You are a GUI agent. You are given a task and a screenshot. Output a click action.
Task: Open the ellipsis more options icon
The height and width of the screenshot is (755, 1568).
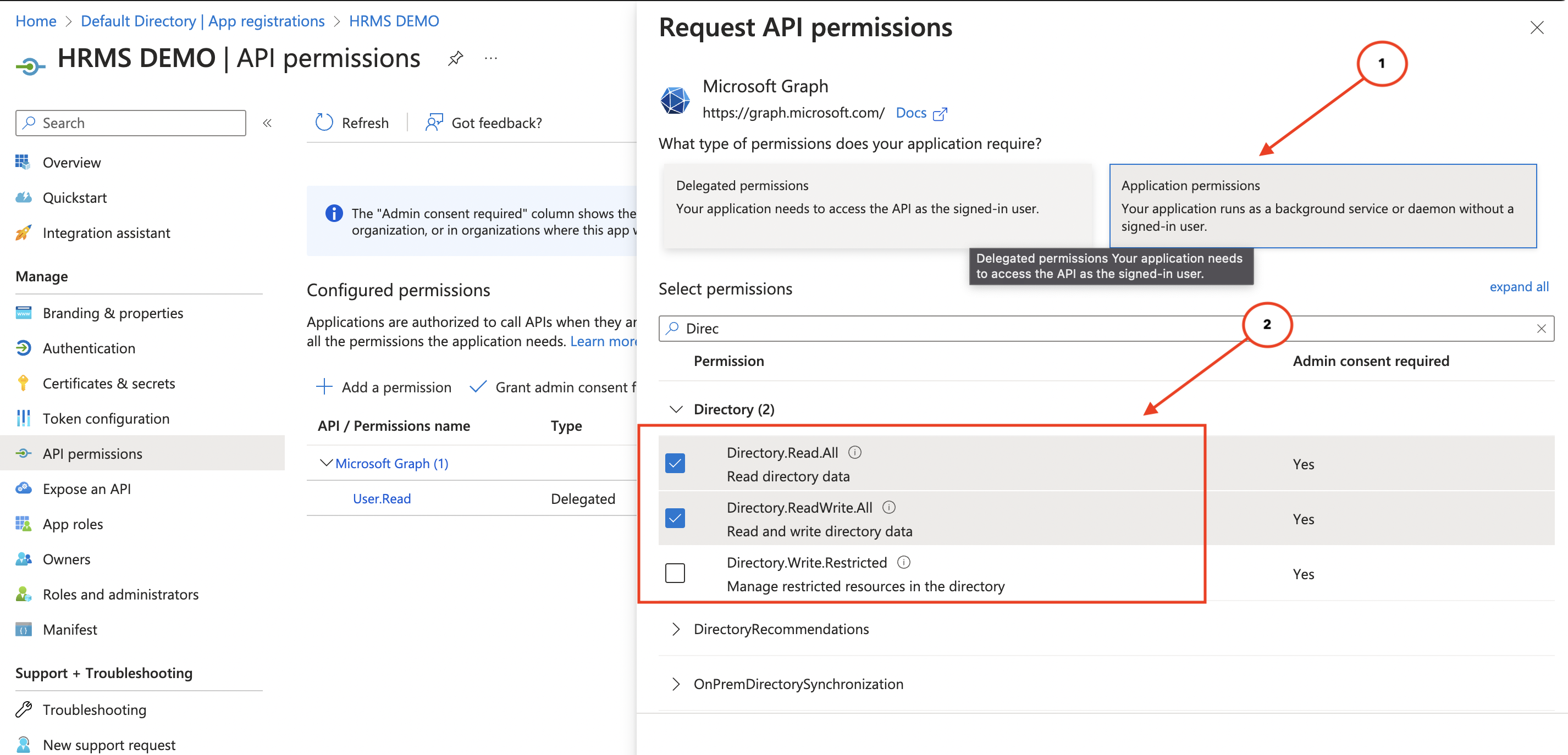coord(490,58)
